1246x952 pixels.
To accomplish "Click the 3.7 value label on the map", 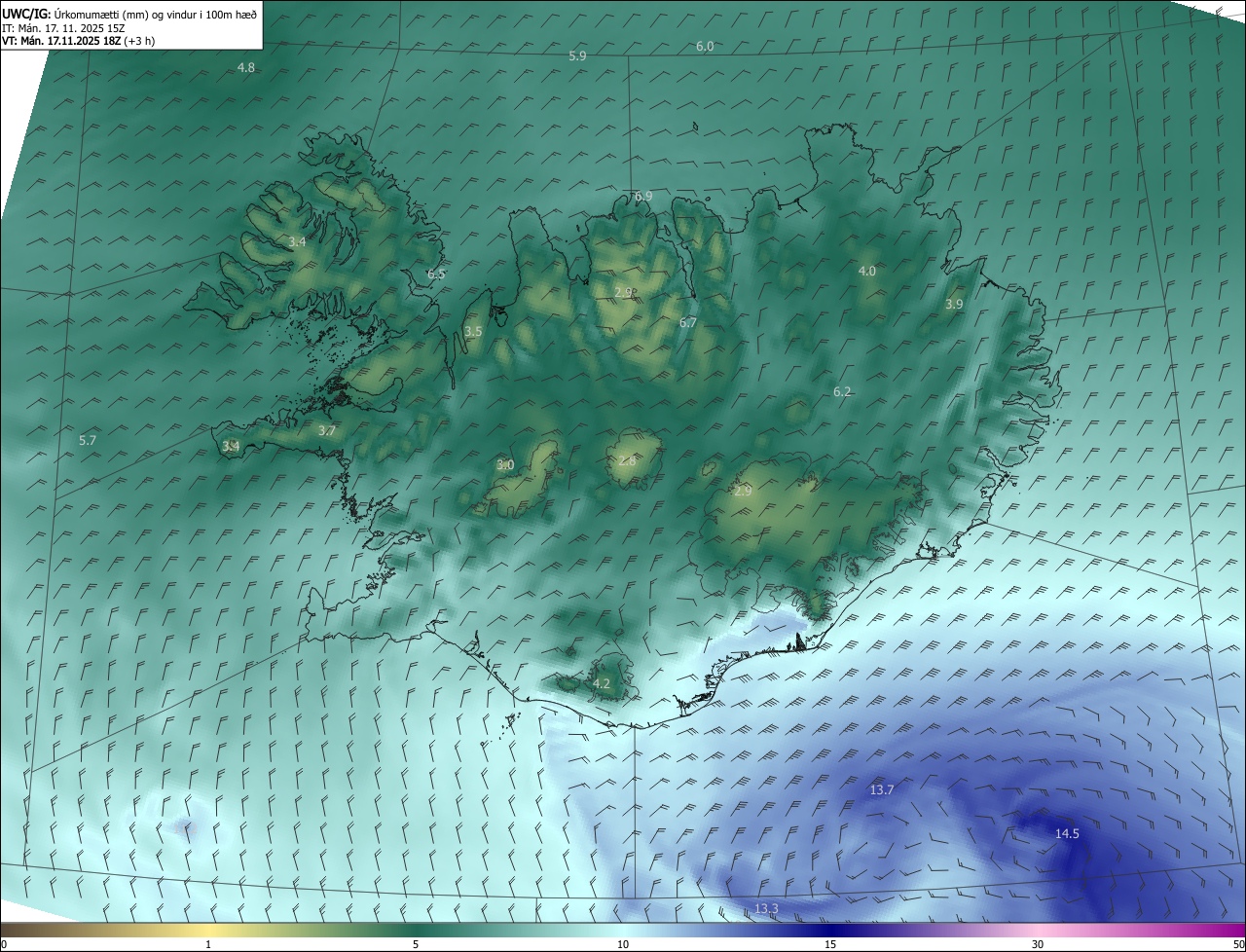I will click(327, 430).
